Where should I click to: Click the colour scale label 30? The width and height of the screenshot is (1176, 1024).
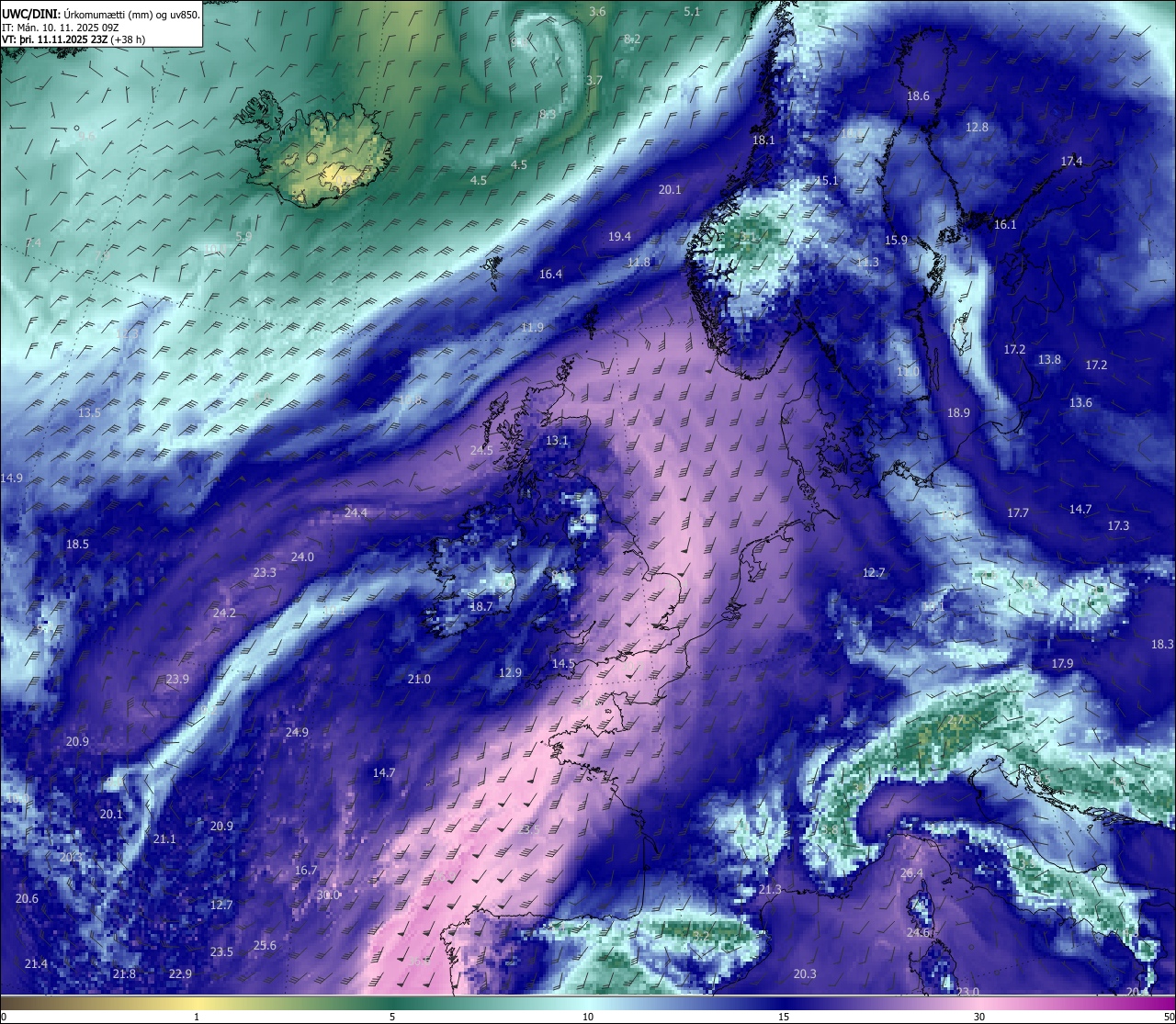(x=979, y=1017)
